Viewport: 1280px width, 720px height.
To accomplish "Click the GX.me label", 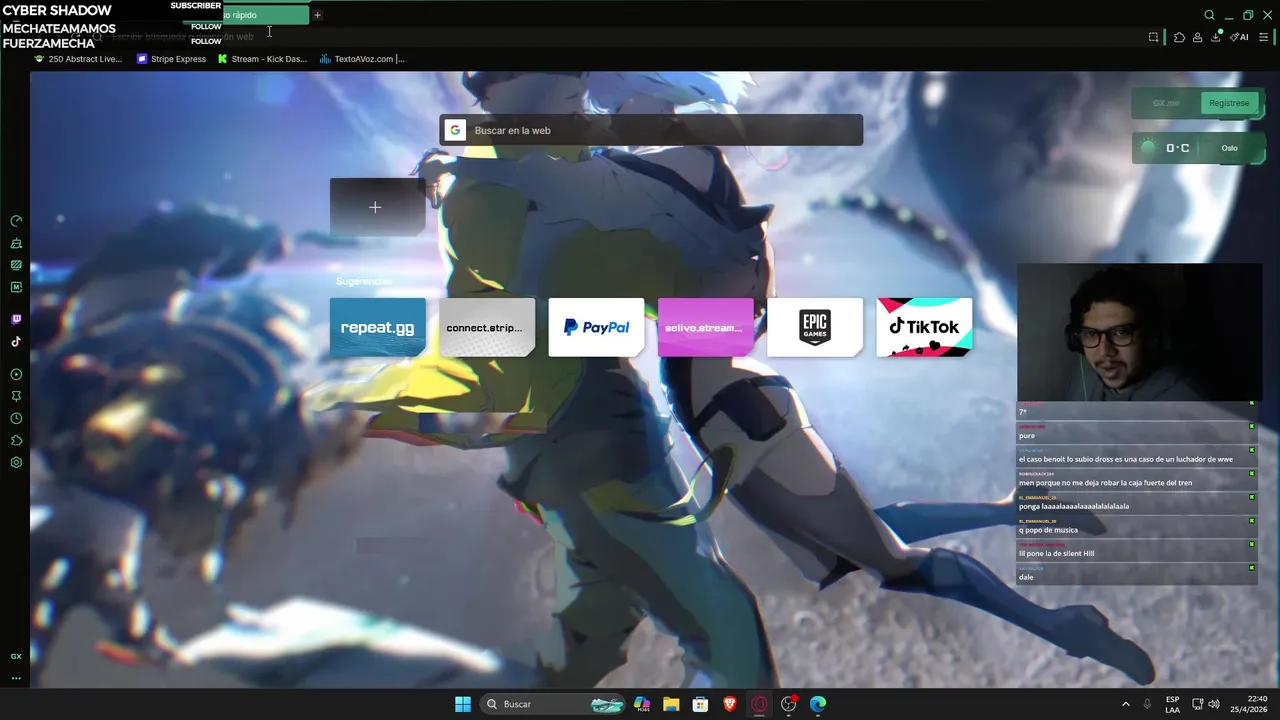I will [x=1166, y=103].
